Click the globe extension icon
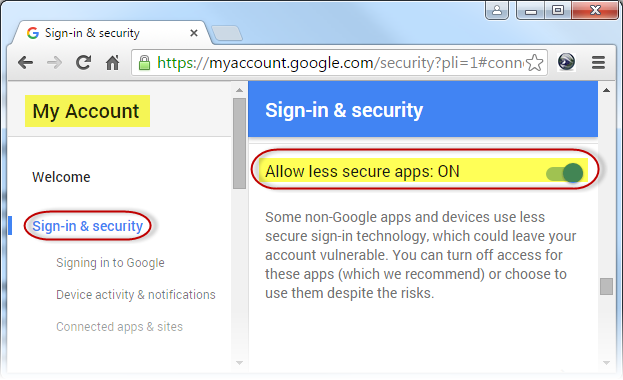 566,62
